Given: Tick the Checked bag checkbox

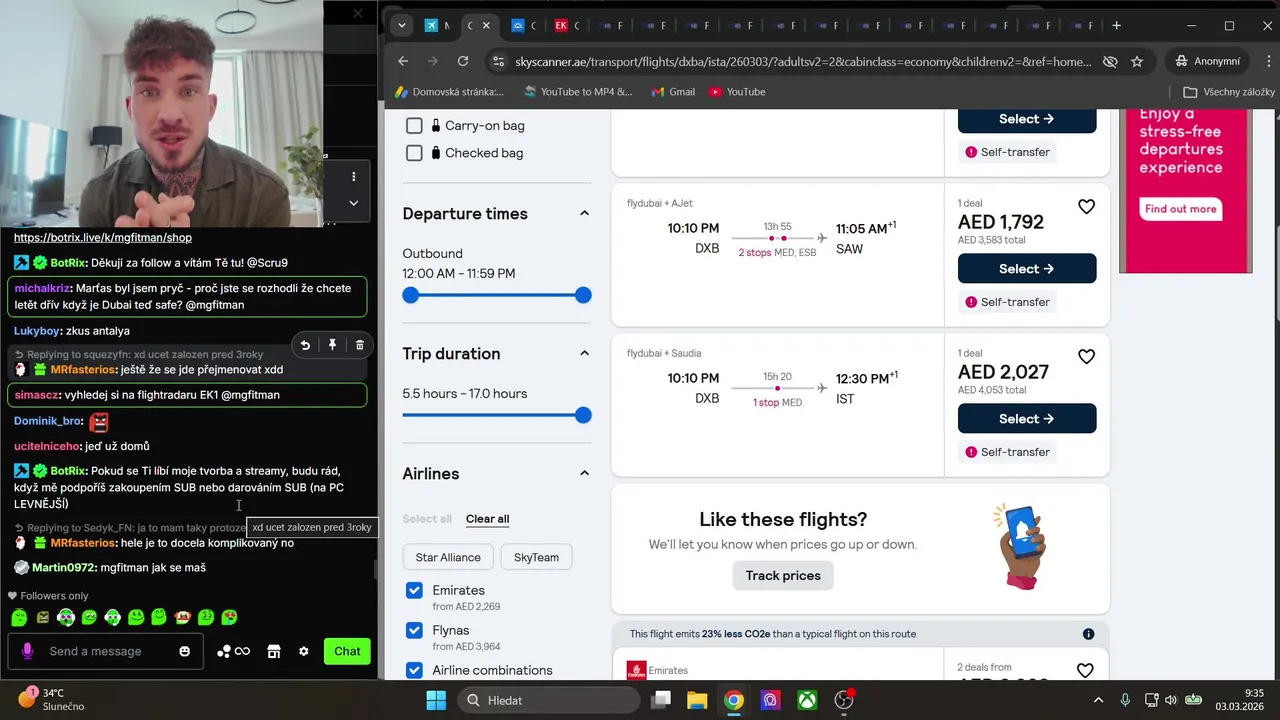Looking at the screenshot, I should pyautogui.click(x=414, y=153).
